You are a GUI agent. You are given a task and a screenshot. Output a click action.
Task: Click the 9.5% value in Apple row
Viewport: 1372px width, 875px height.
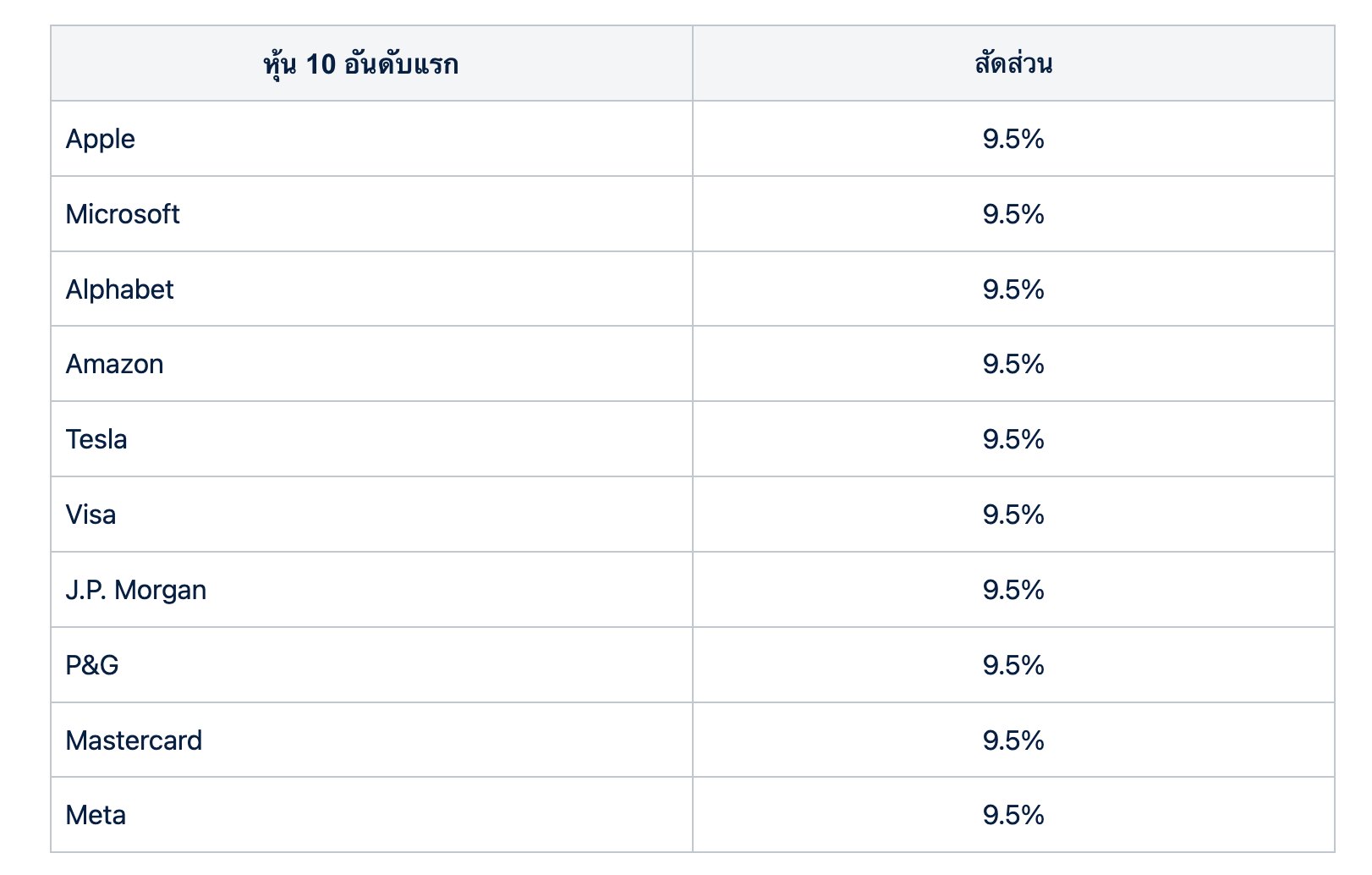[1013, 139]
